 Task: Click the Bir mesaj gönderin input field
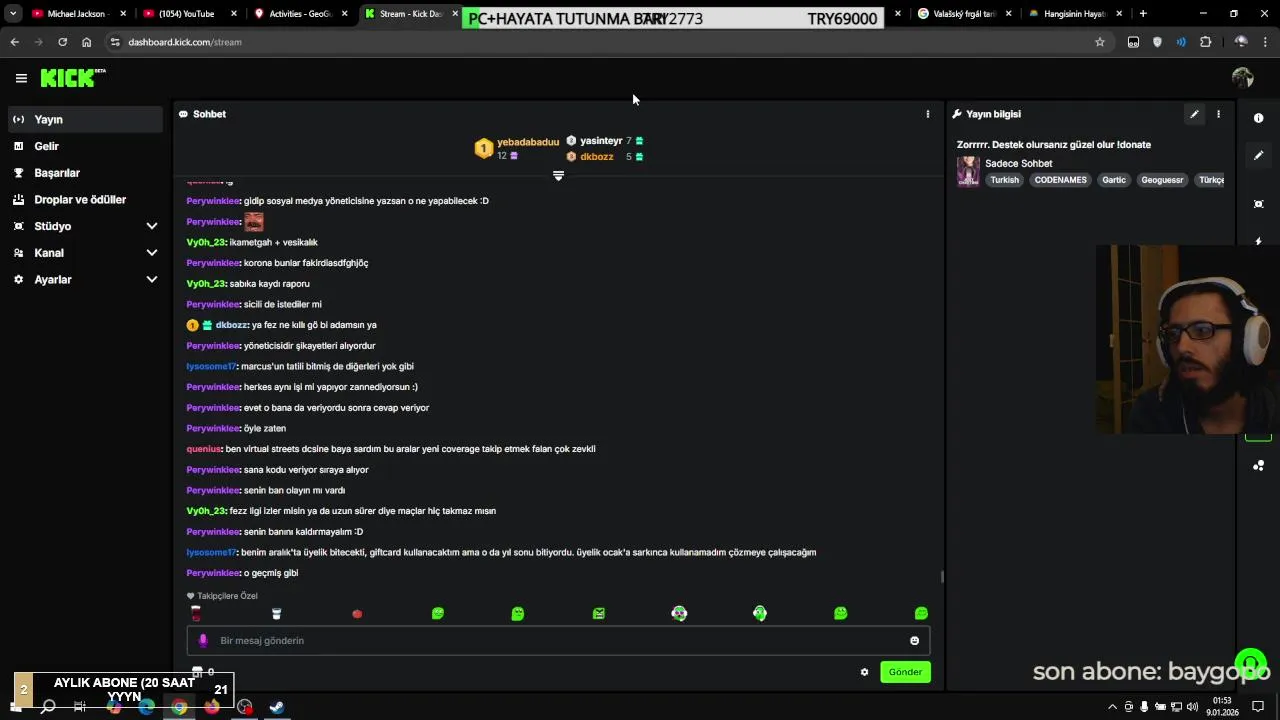(558, 641)
